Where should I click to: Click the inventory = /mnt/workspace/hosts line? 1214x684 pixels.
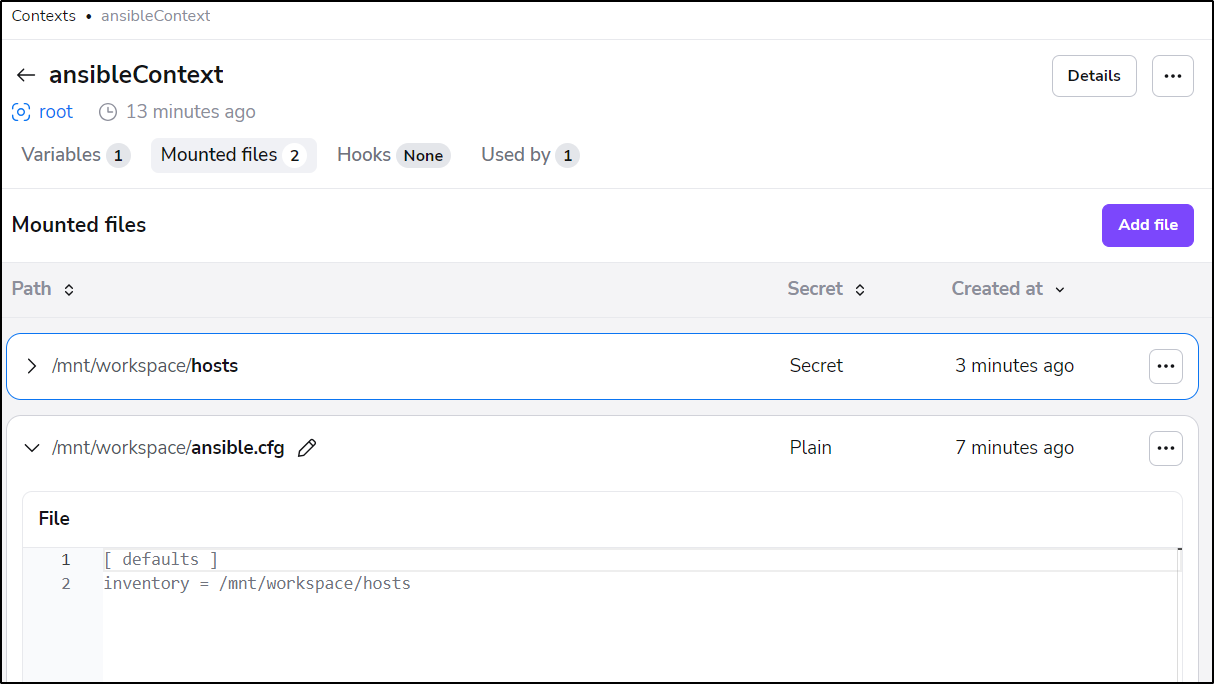pos(257,584)
